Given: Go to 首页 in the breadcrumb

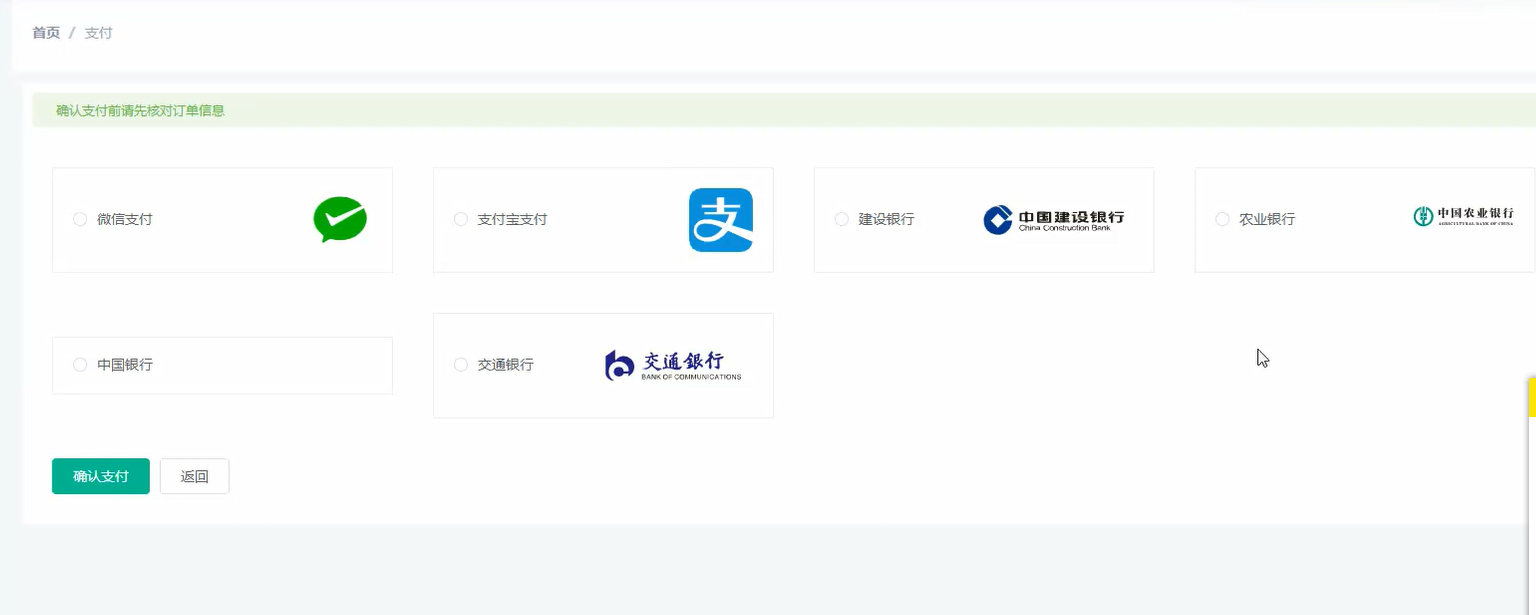Looking at the screenshot, I should pyautogui.click(x=46, y=33).
